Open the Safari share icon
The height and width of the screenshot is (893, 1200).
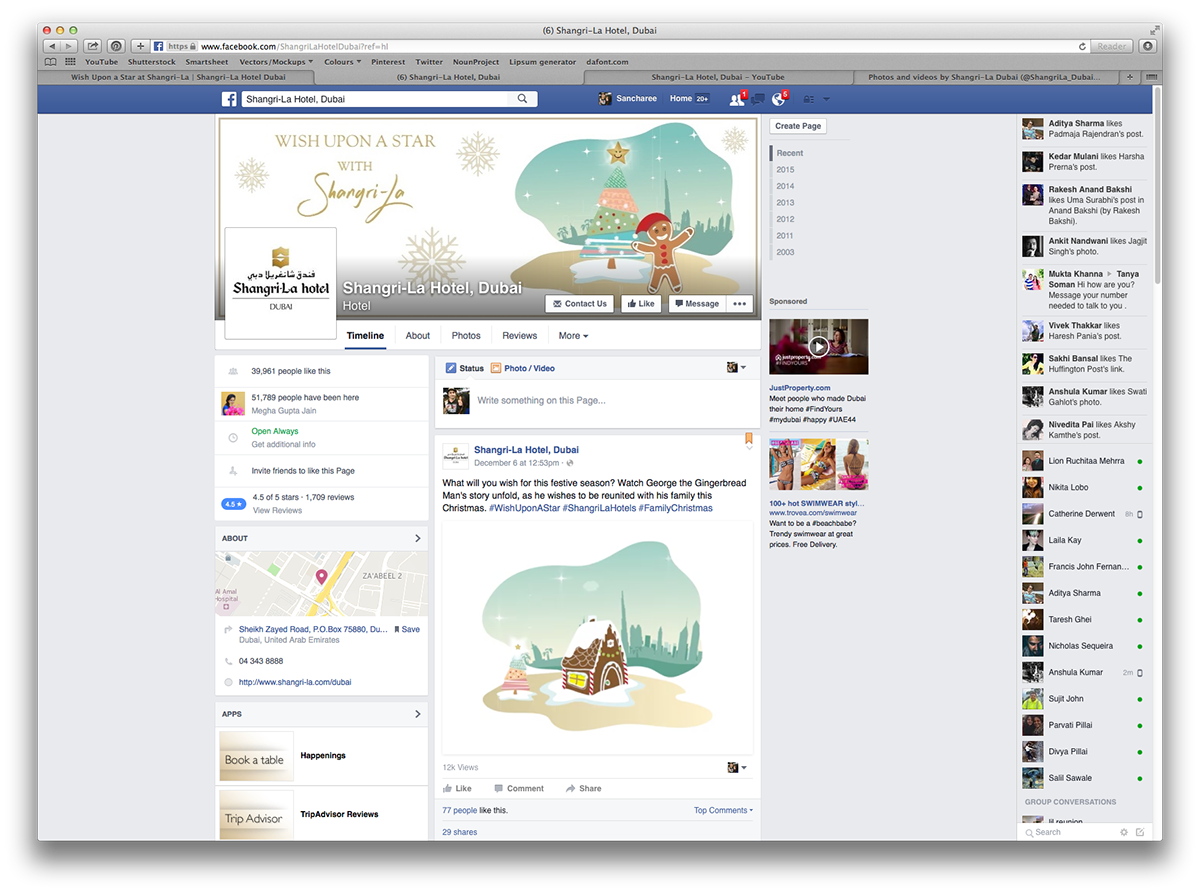(93, 46)
